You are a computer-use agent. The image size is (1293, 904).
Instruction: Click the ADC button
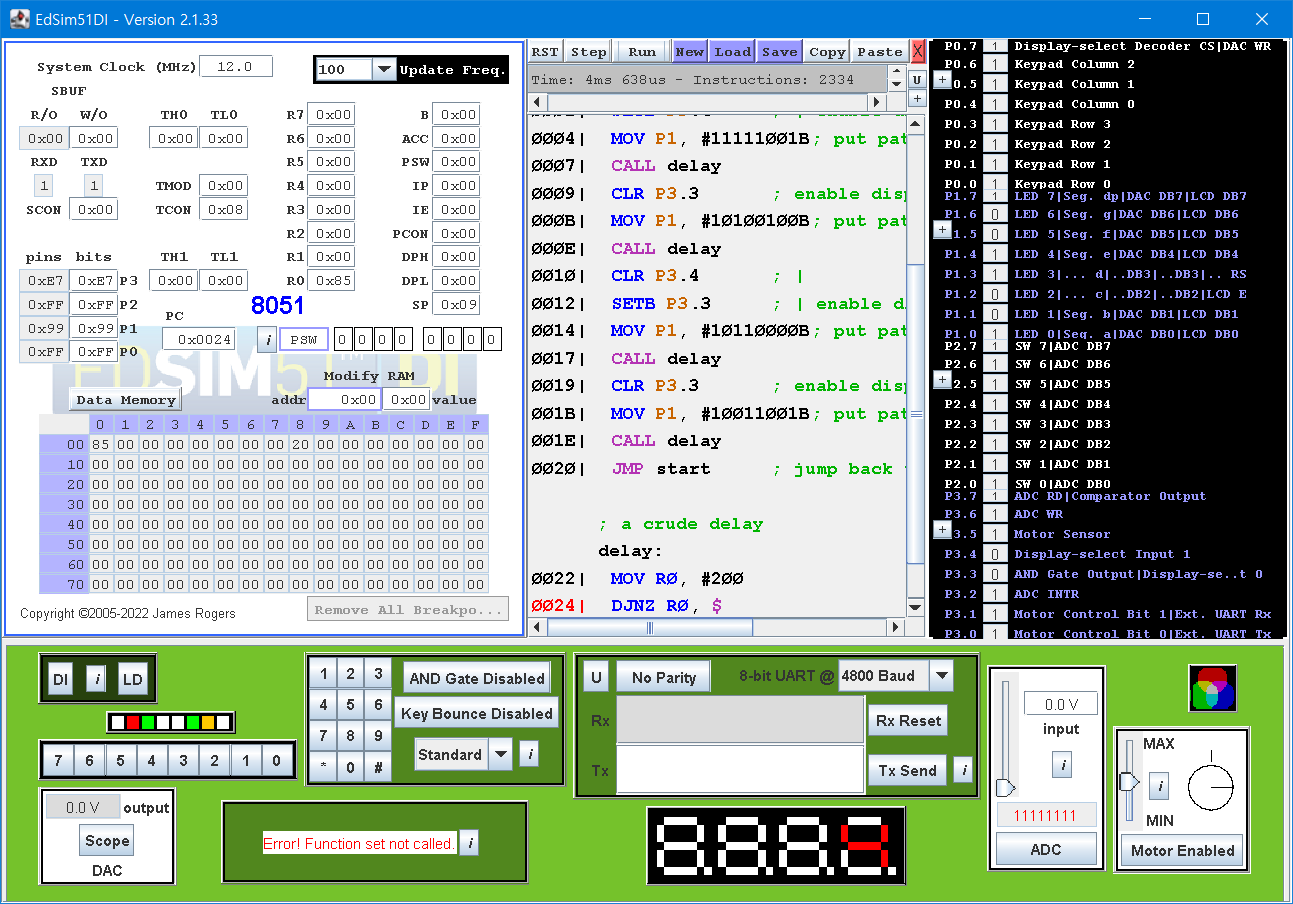(x=1046, y=850)
